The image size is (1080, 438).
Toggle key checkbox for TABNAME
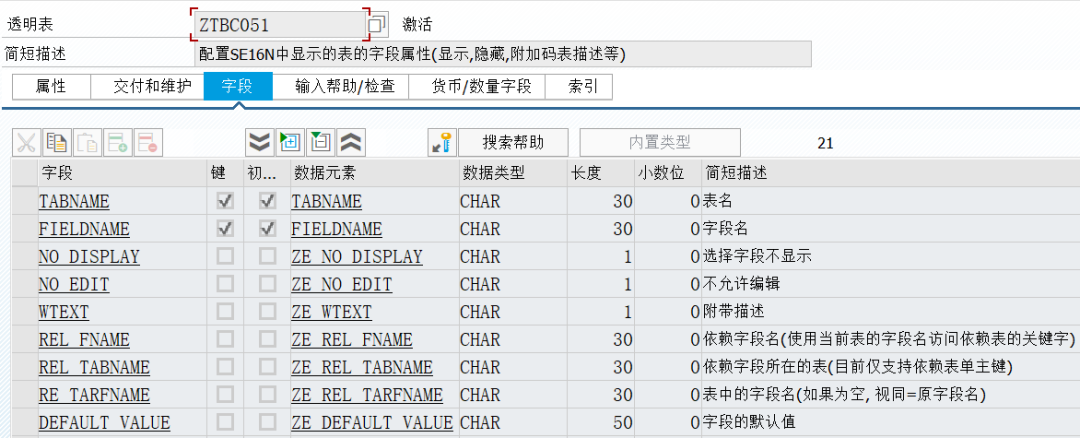(x=225, y=200)
